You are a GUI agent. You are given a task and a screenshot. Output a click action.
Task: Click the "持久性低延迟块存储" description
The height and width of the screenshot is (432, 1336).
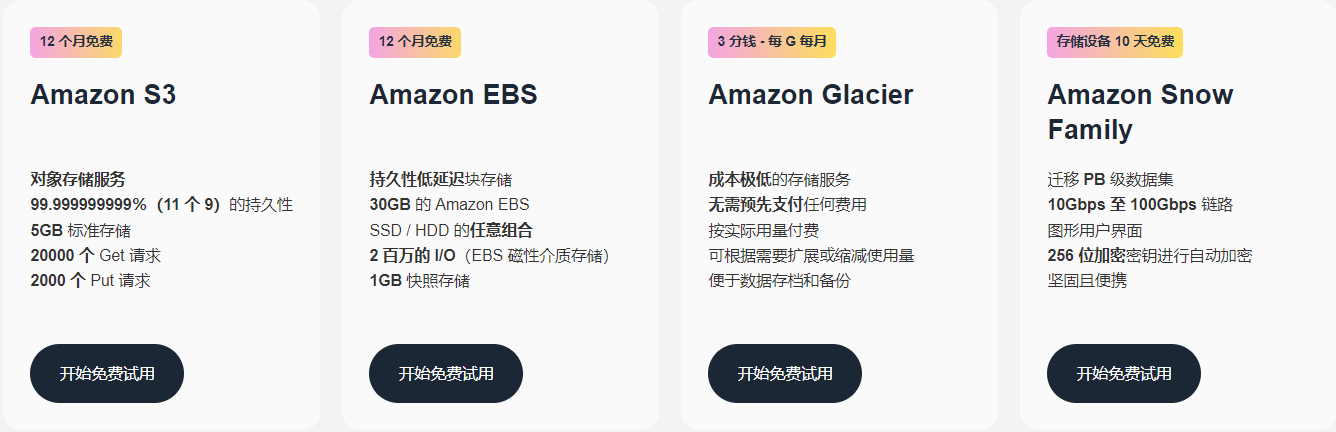click(440, 180)
